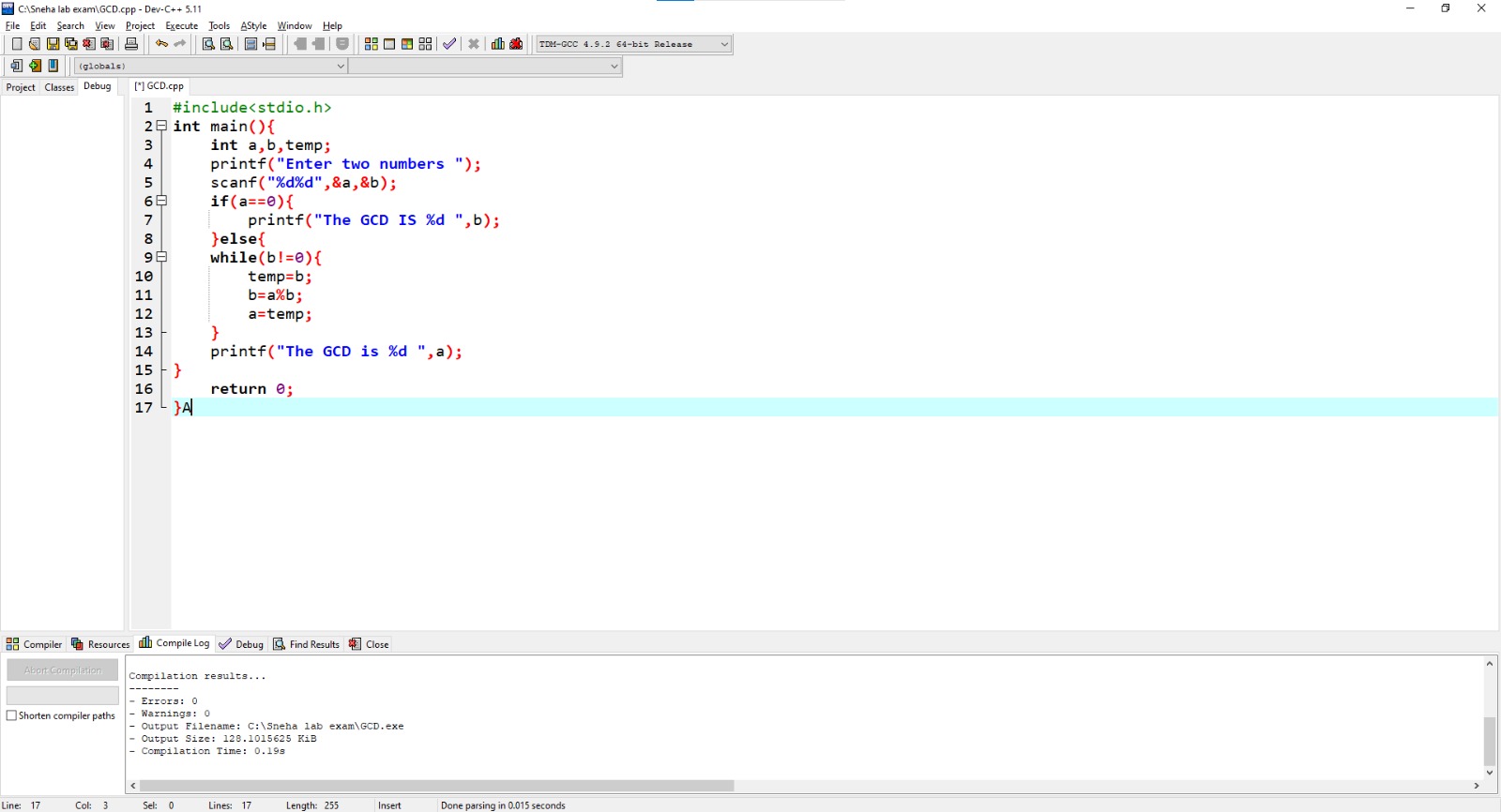Image resolution: width=1501 pixels, height=812 pixels.
Task: Switch to the Classes tab
Action: (x=59, y=87)
